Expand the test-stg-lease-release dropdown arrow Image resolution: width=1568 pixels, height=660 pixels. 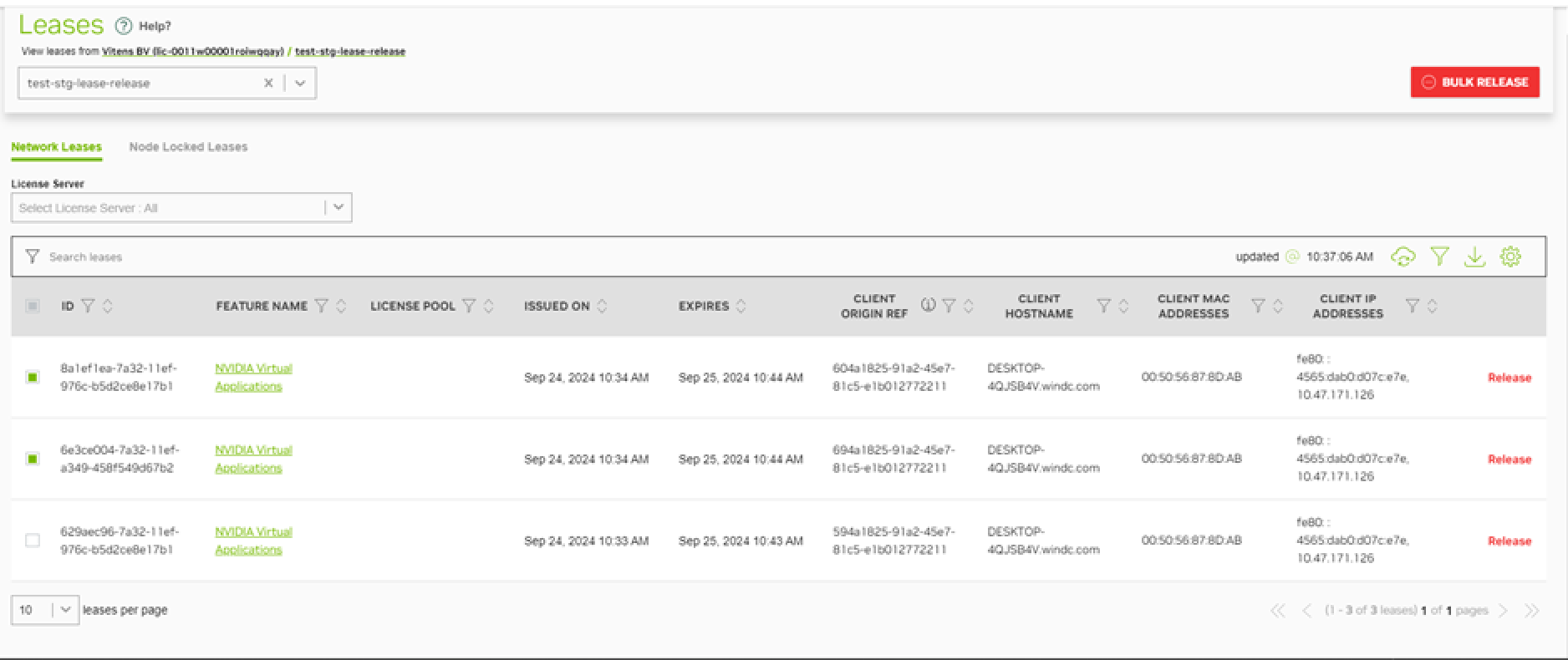(x=300, y=83)
